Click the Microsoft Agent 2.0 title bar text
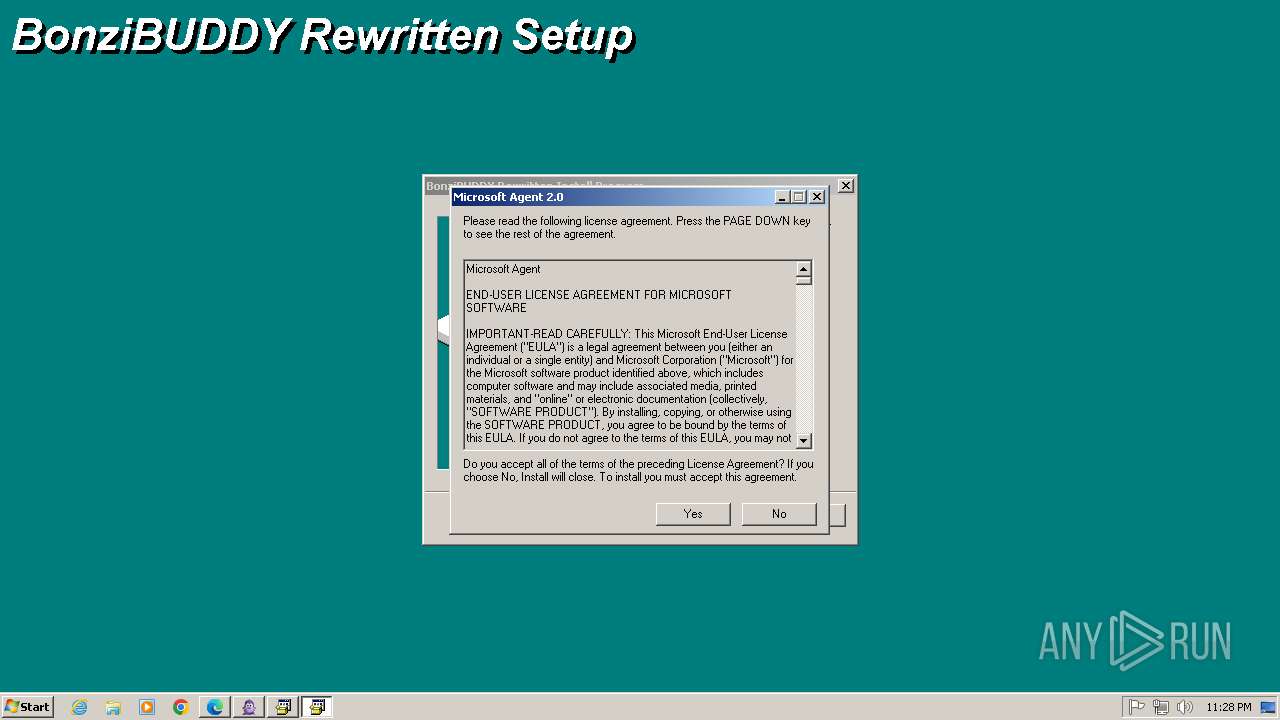This screenshot has width=1280, height=720. tap(508, 197)
